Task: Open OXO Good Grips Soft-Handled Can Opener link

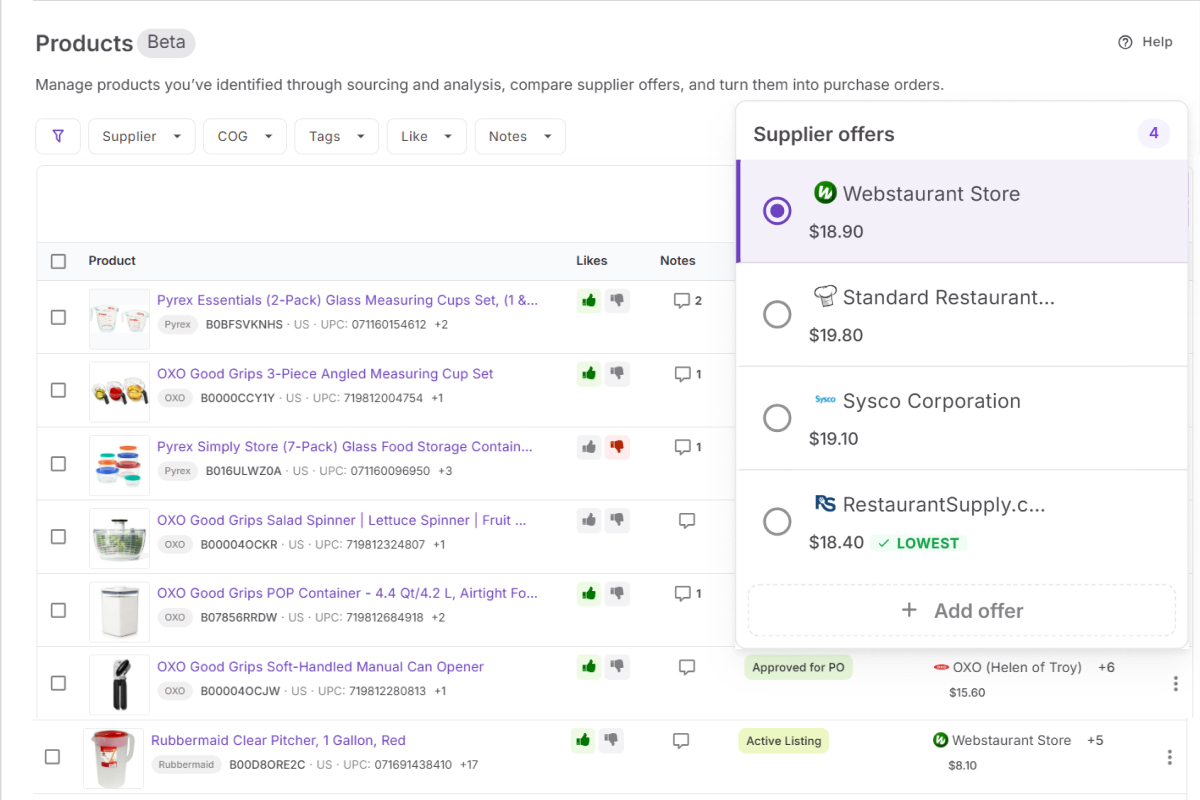Action: click(x=320, y=667)
